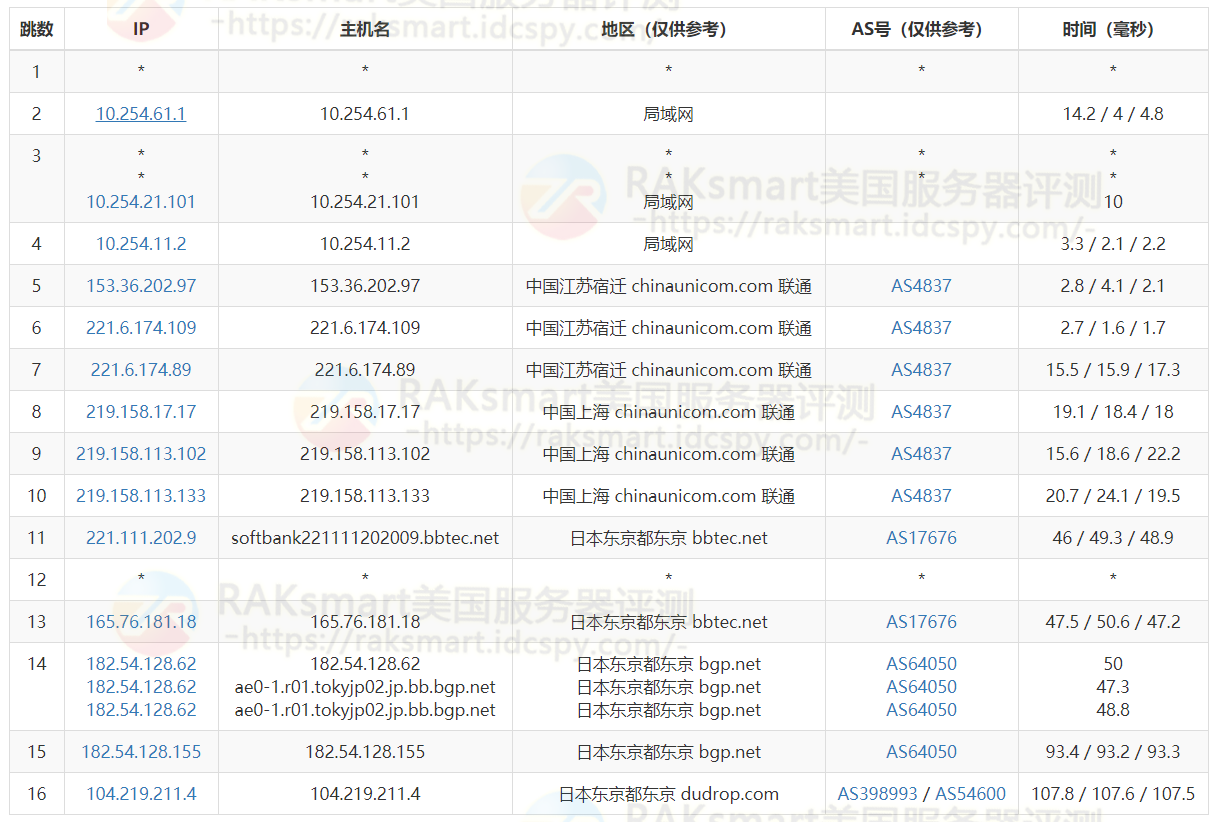
Task: Click the 地区（仅供参考） column header
Action: (x=668, y=30)
